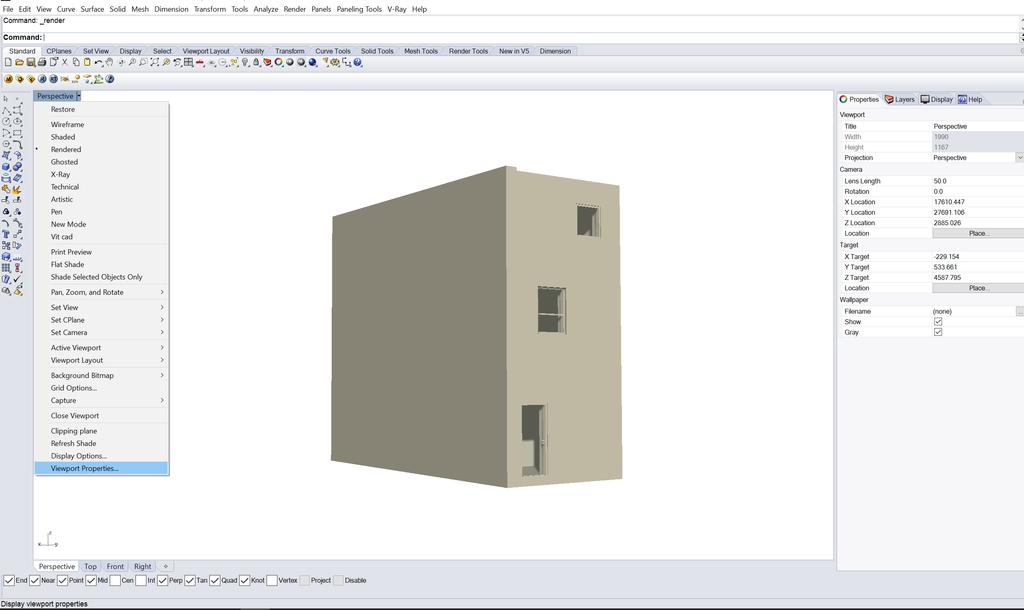The image size is (1024, 610).
Task: Click the Command input field
Action: 529,37
